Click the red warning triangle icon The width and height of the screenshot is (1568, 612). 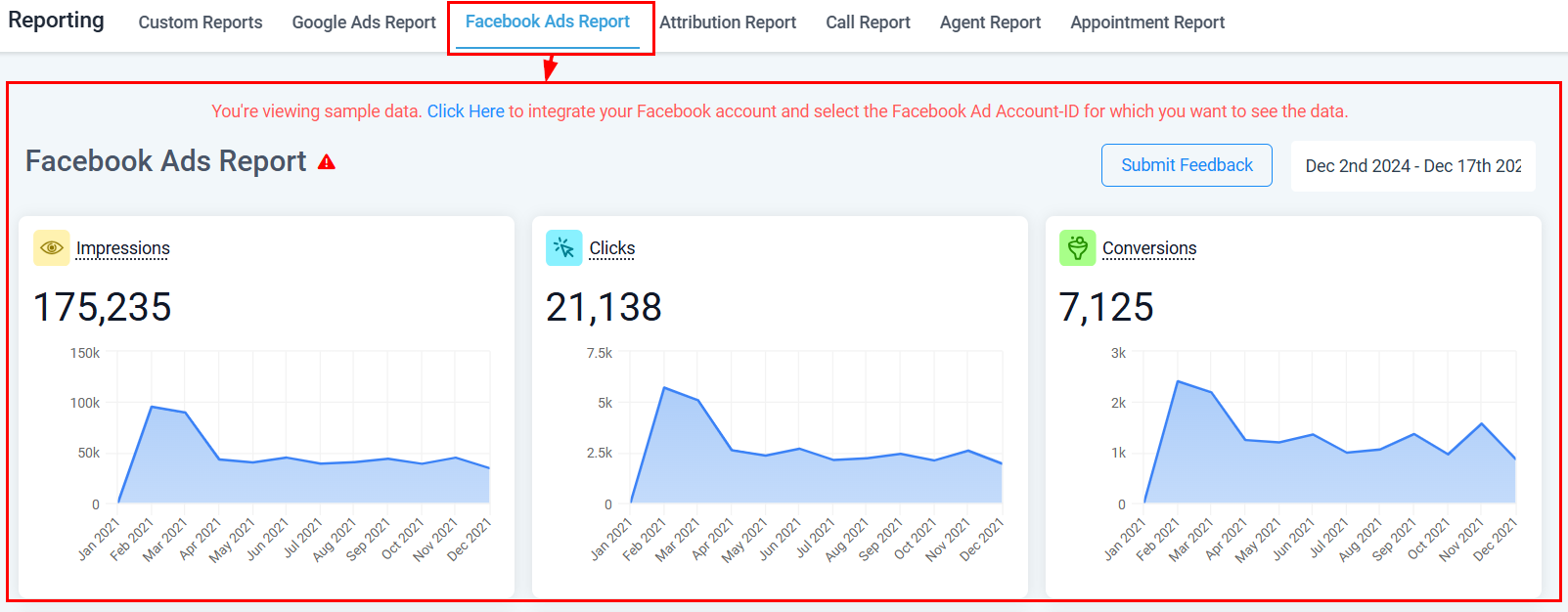[327, 162]
